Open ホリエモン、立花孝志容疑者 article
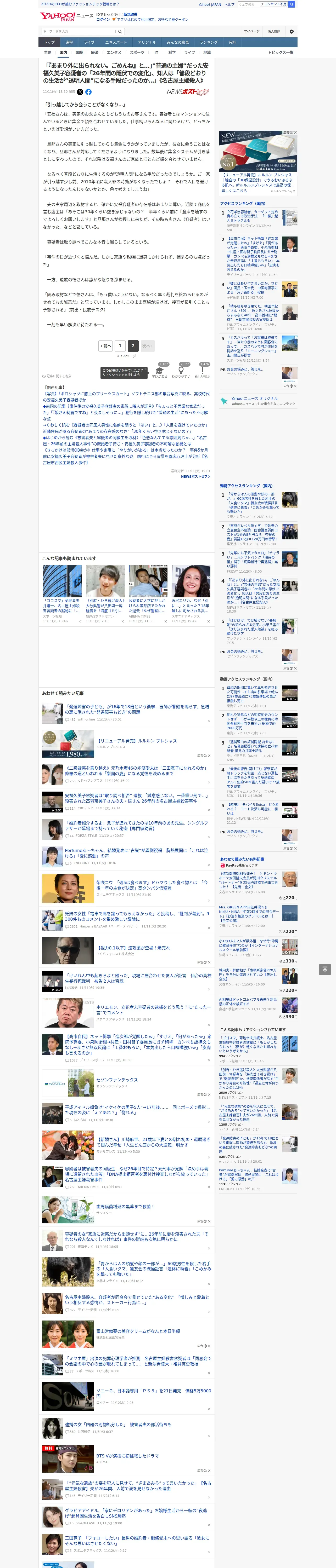Image resolution: width=336 pixels, height=1568 pixels. pyautogui.click(x=154, y=1009)
